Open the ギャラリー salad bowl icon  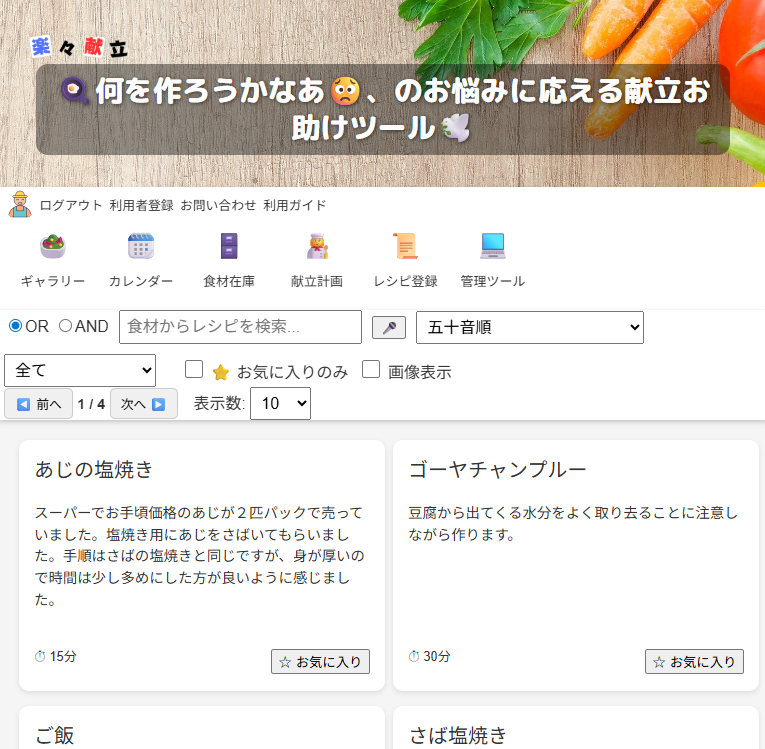pyautogui.click(x=53, y=246)
